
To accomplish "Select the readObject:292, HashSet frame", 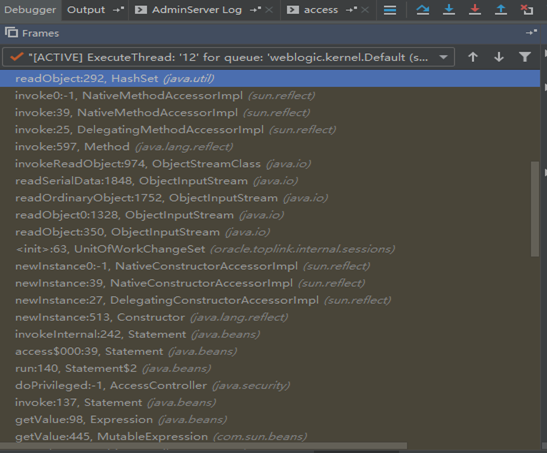I will pyautogui.click(x=270, y=78).
